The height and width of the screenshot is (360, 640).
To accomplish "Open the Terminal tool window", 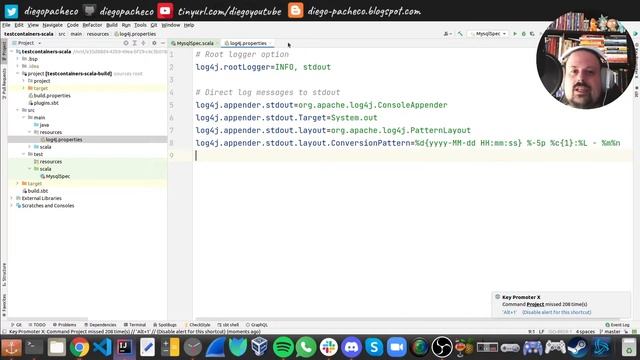I will coord(135,325).
